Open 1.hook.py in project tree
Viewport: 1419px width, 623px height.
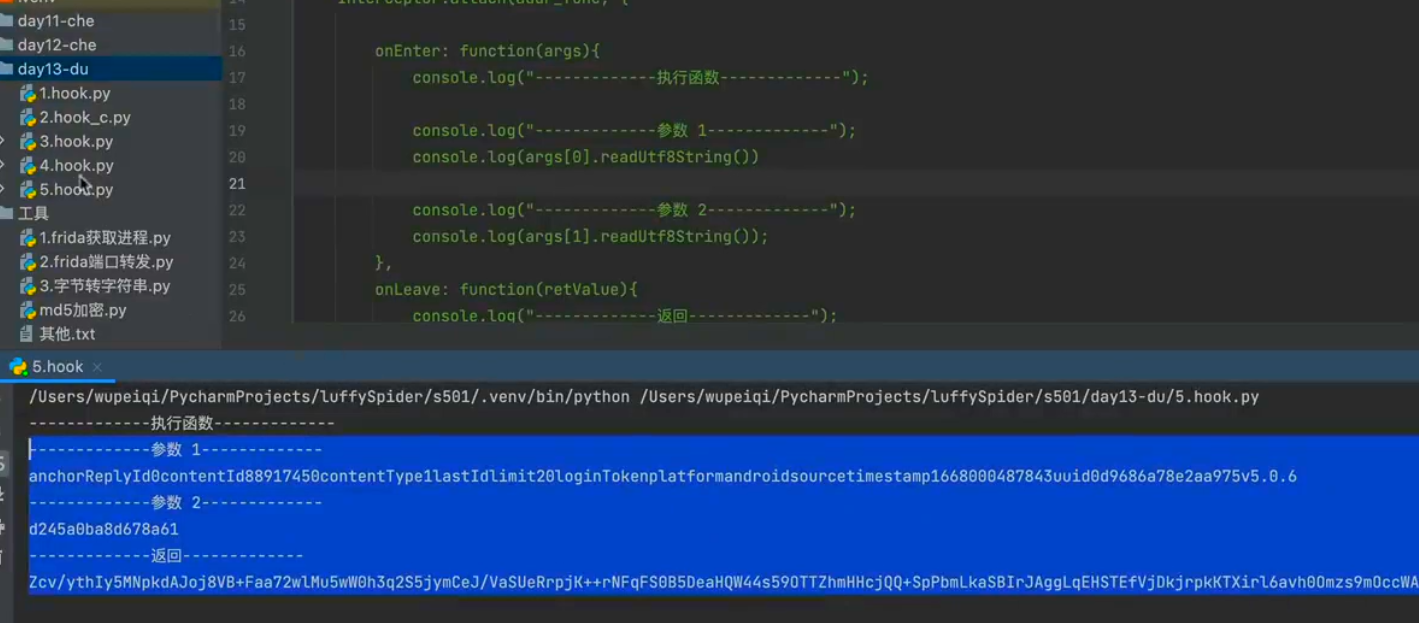(74, 93)
